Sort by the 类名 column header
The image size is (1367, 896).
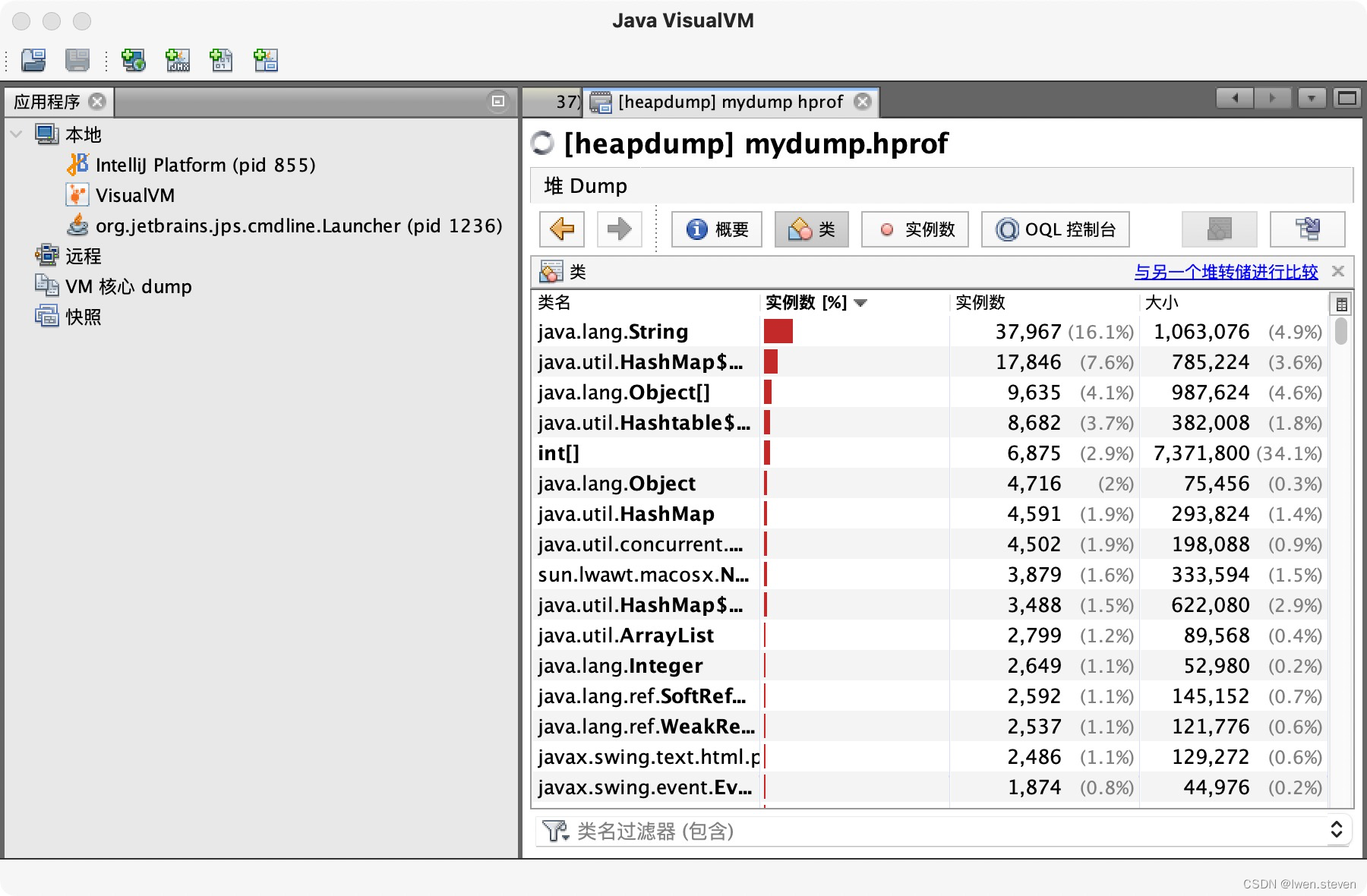(646, 302)
